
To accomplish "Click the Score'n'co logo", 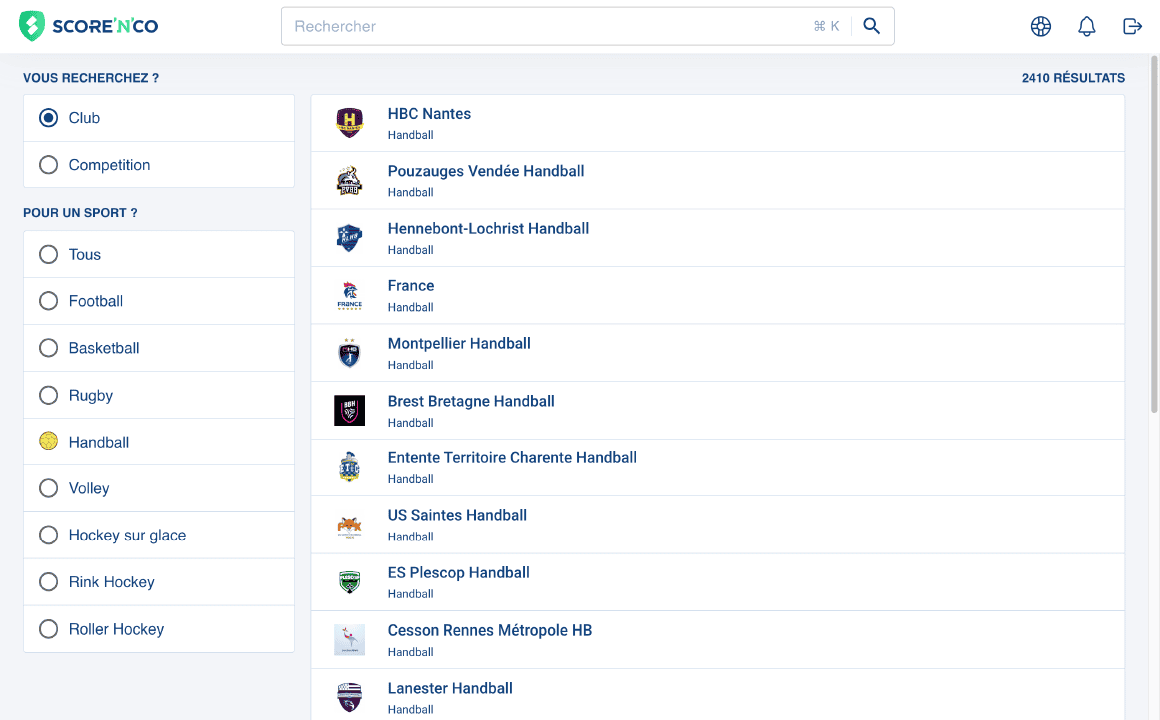I will [88, 26].
